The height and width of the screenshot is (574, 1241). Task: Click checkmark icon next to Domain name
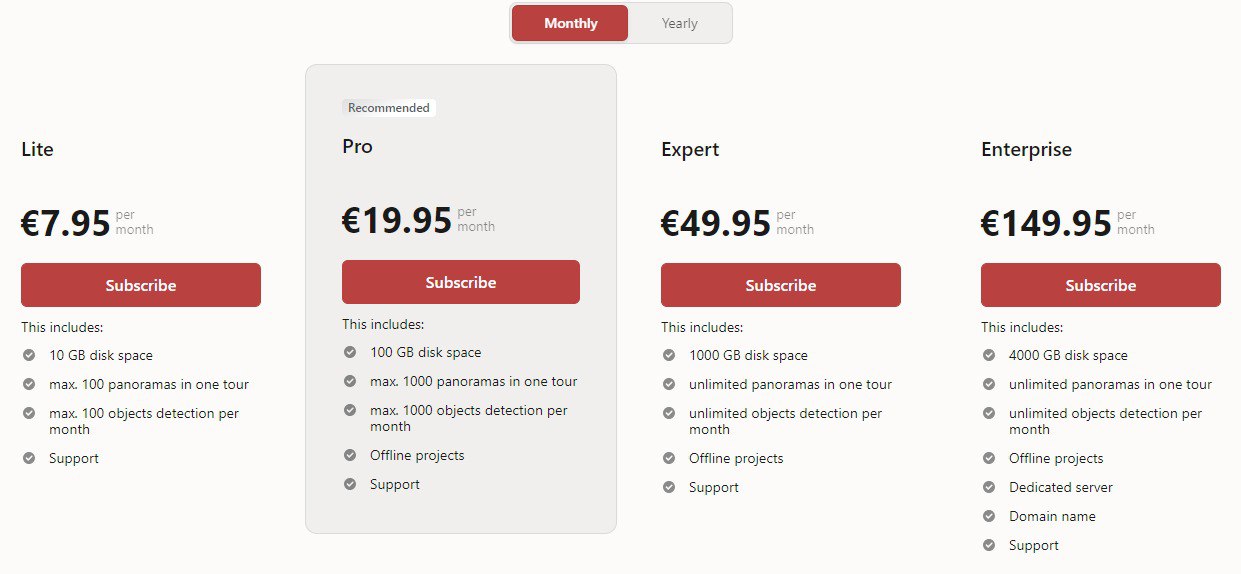[x=989, y=516]
